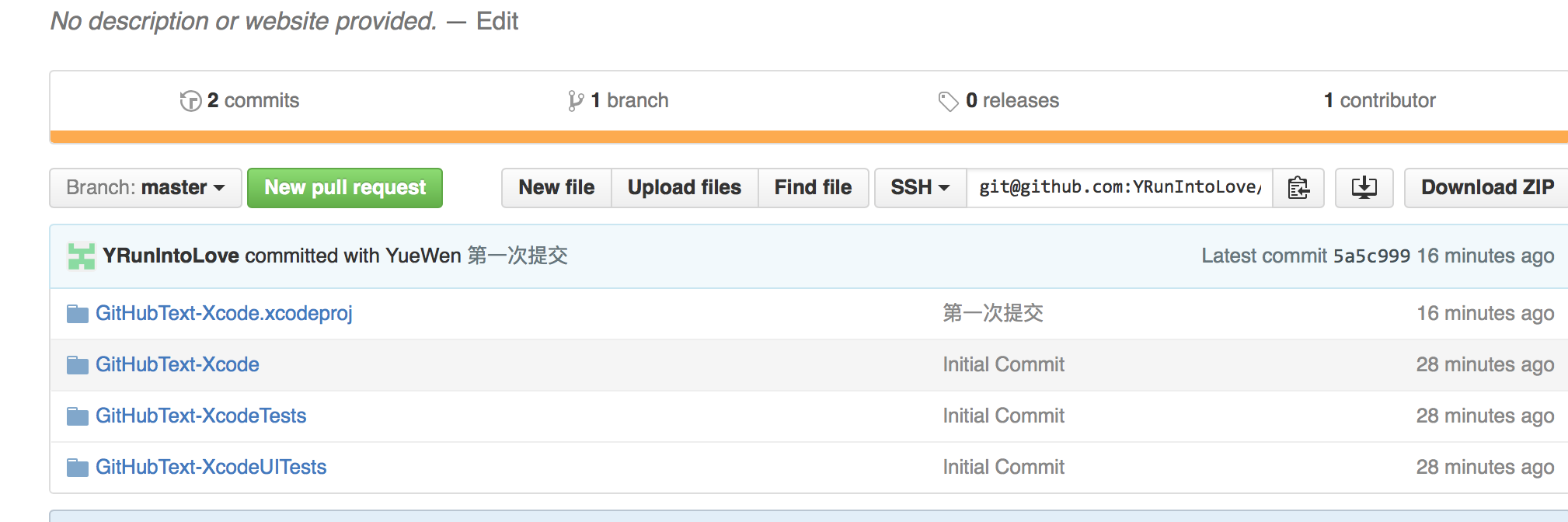Open the Branch: master dropdown
Viewport: 1568px width, 522px height.
pyautogui.click(x=145, y=188)
